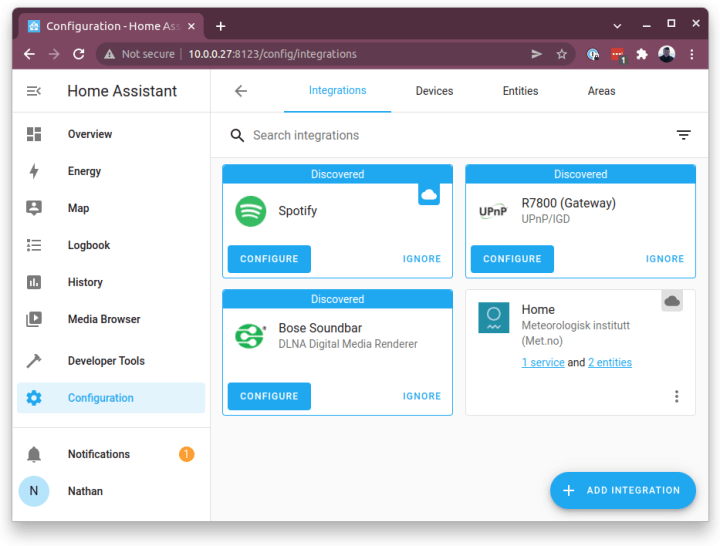Viewport: 720px width, 546px height.
Task: Open browser extensions puzzle icon
Action: 641,54
